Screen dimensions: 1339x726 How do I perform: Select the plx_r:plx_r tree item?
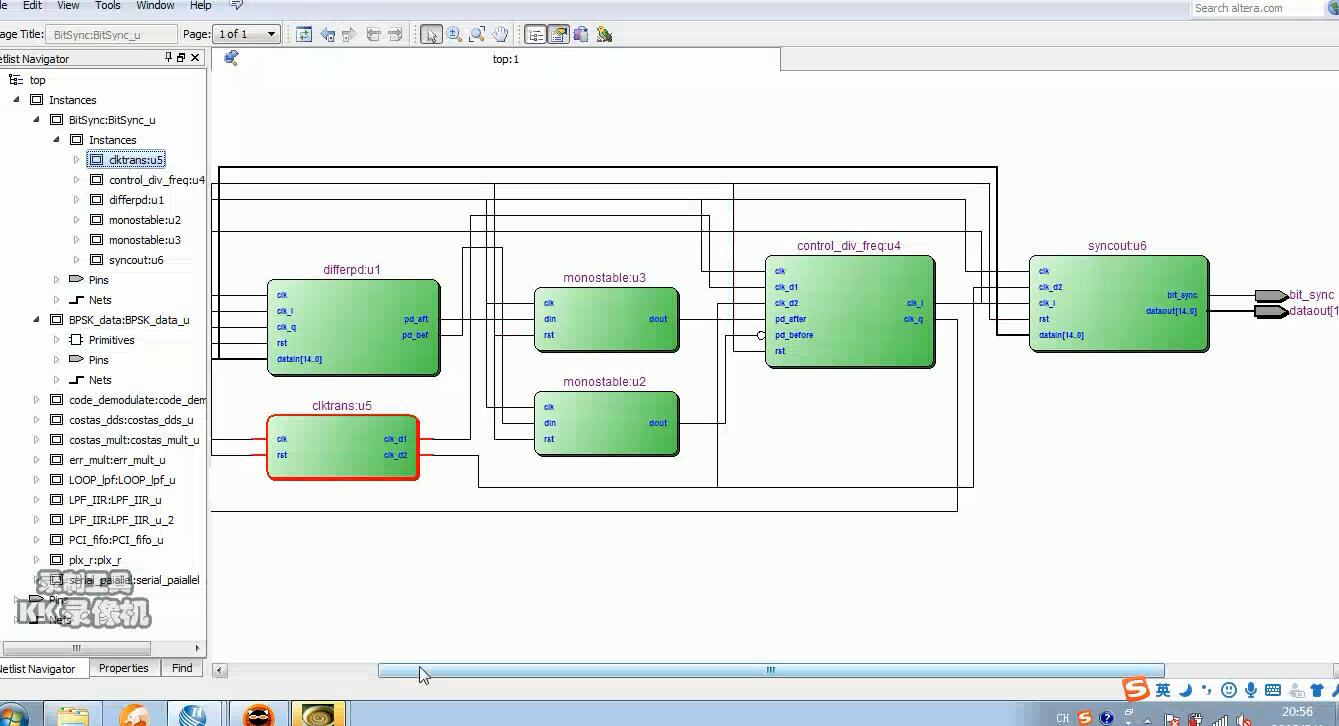tap(95, 560)
